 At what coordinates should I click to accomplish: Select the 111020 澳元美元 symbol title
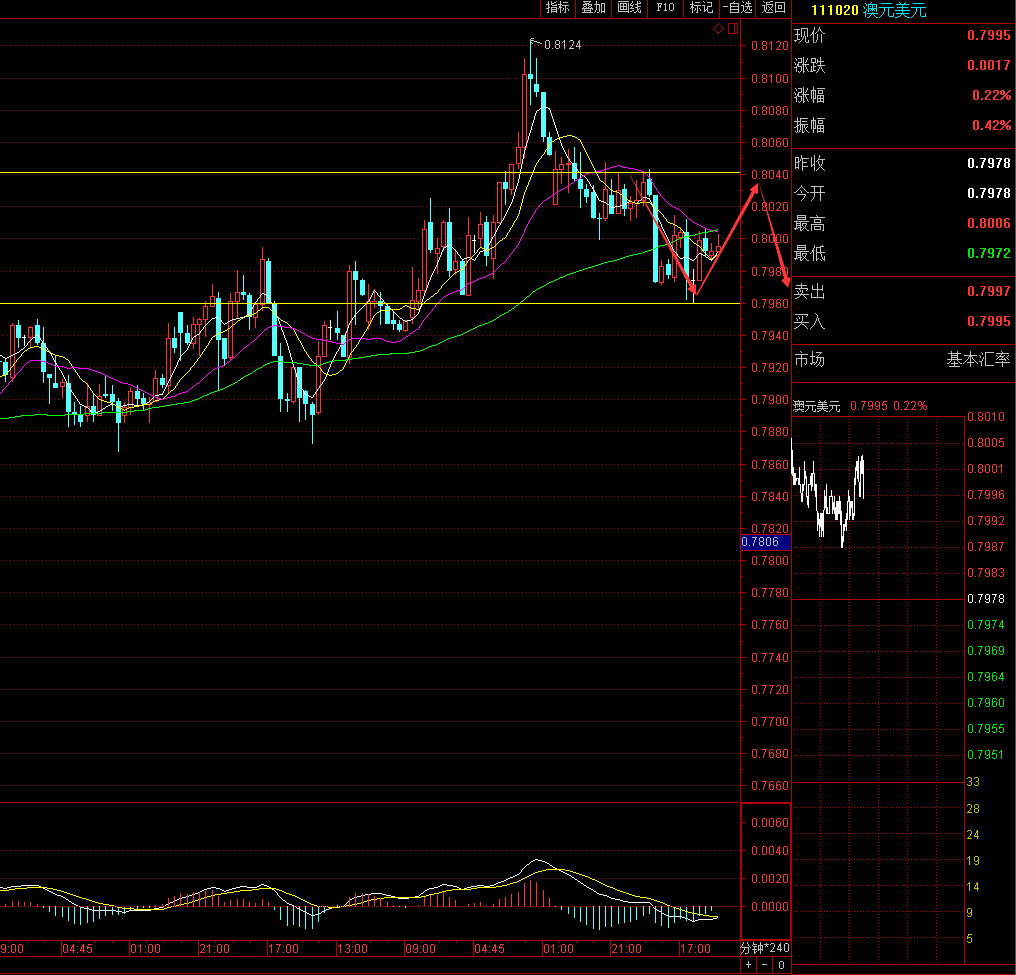tap(868, 10)
